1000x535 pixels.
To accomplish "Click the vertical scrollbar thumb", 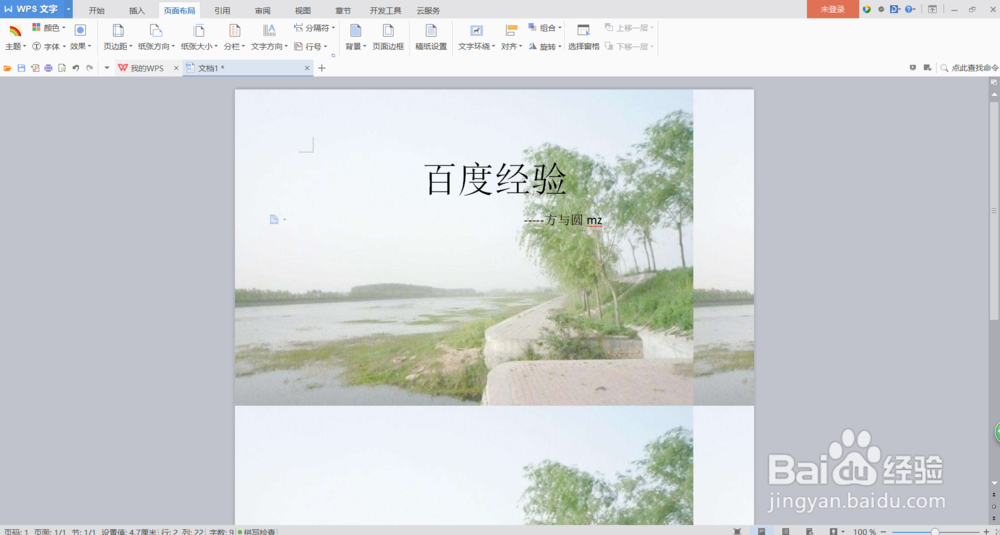I will [x=994, y=210].
